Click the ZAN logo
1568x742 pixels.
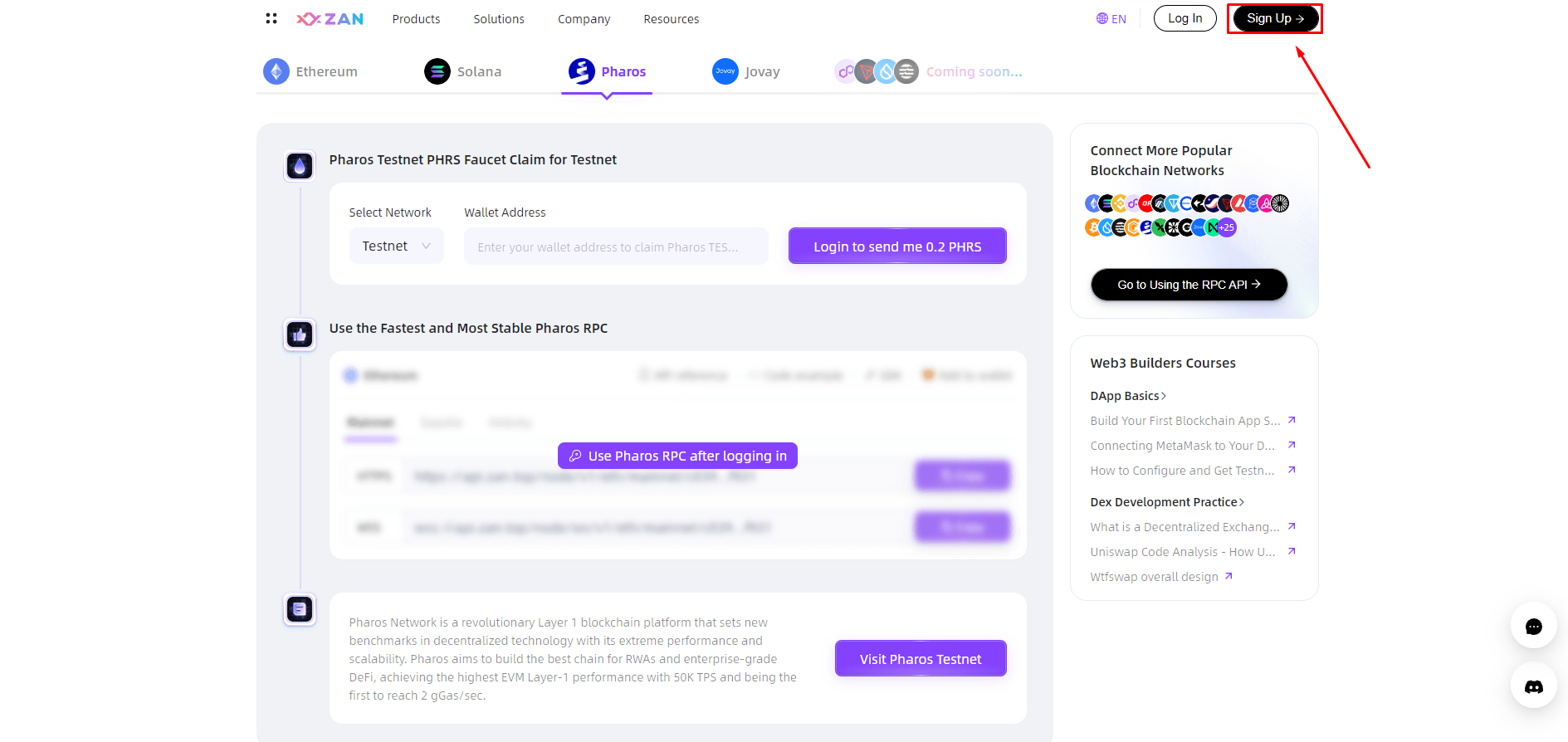click(330, 18)
